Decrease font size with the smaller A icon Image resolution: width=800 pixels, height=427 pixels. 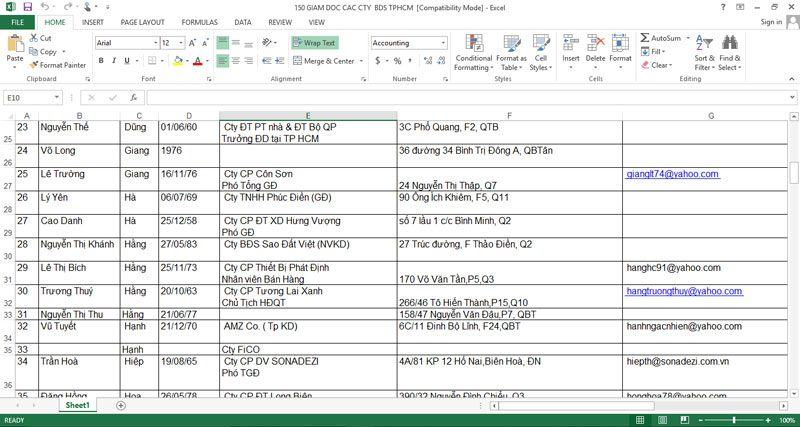click(205, 43)
